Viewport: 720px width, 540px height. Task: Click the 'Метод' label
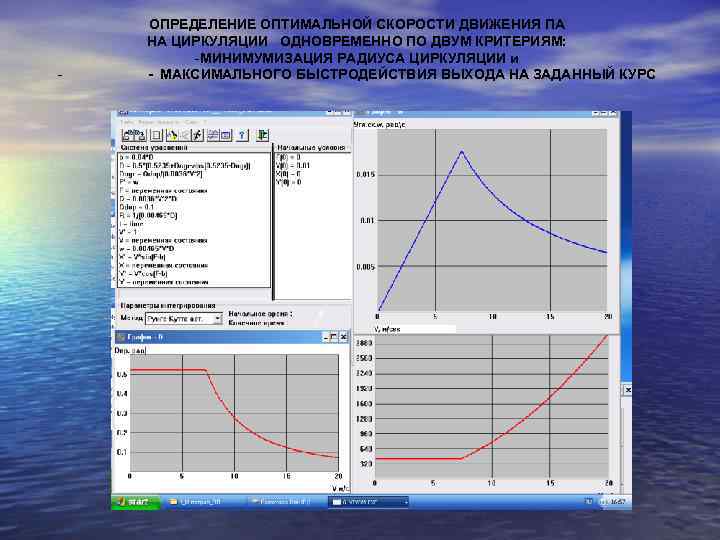coord(132,318)
